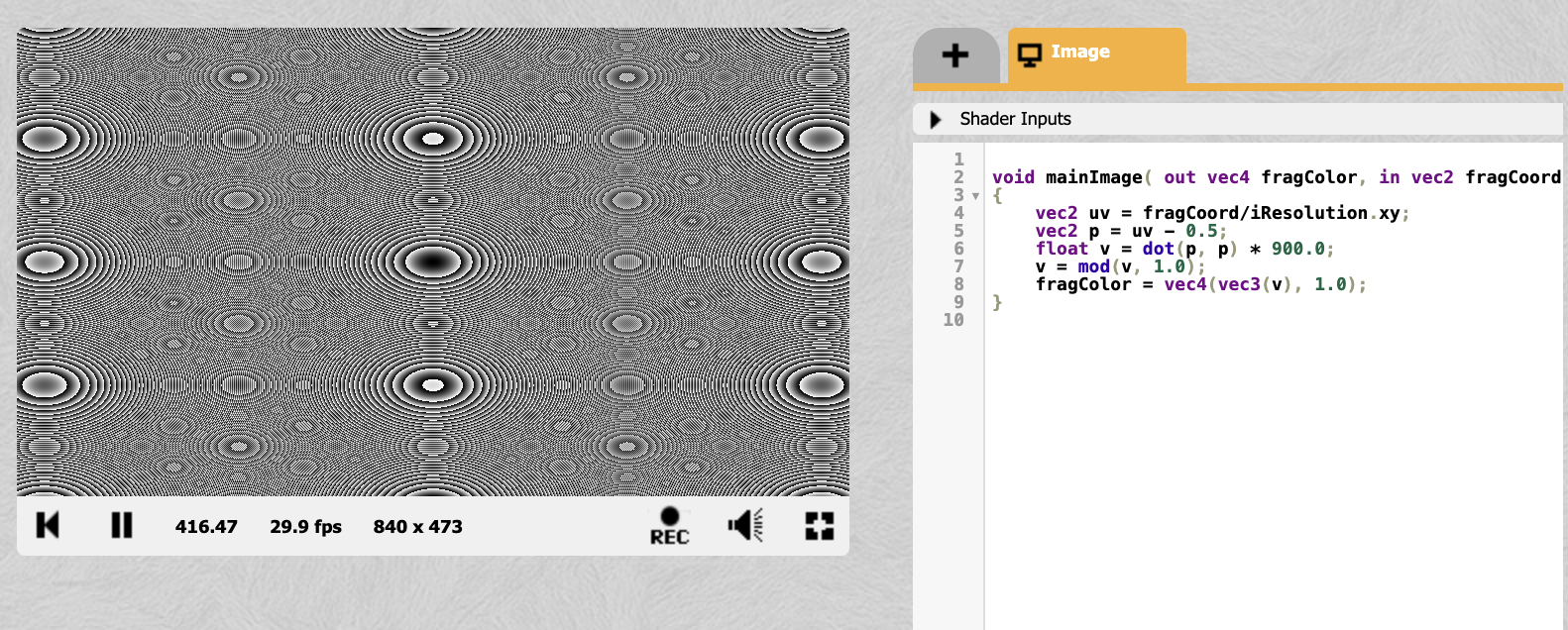
Task: Place cursor on 'vec2 uv = fragCoord/iResolution.xy' line
Action: click(1222, 213)
